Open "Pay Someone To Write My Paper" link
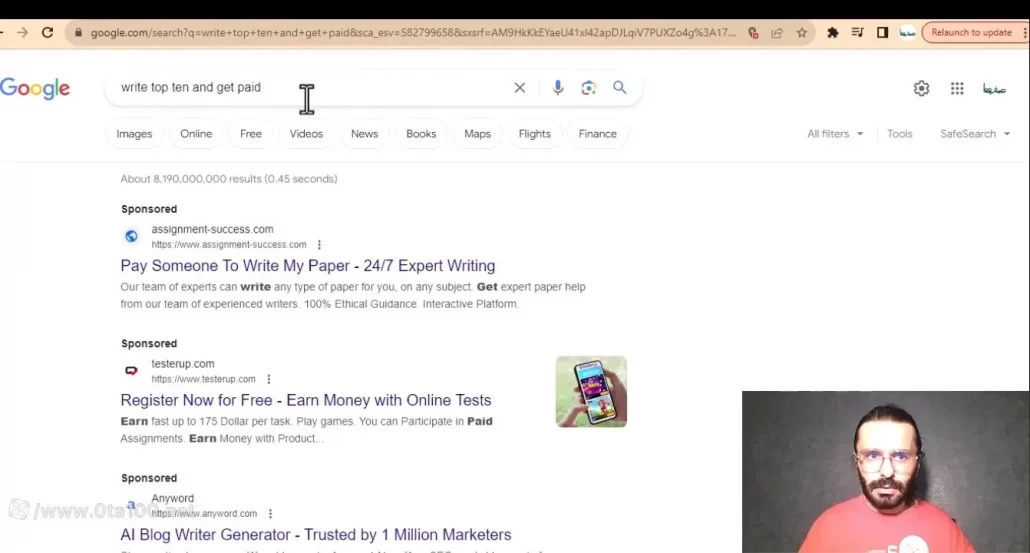 pyautogui.click(x=307, y=266)
